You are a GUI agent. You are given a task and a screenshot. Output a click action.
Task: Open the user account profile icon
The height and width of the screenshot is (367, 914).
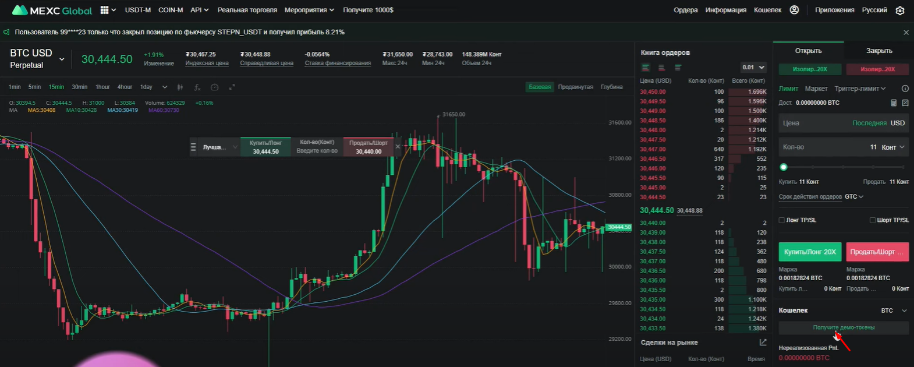[794, 10]
